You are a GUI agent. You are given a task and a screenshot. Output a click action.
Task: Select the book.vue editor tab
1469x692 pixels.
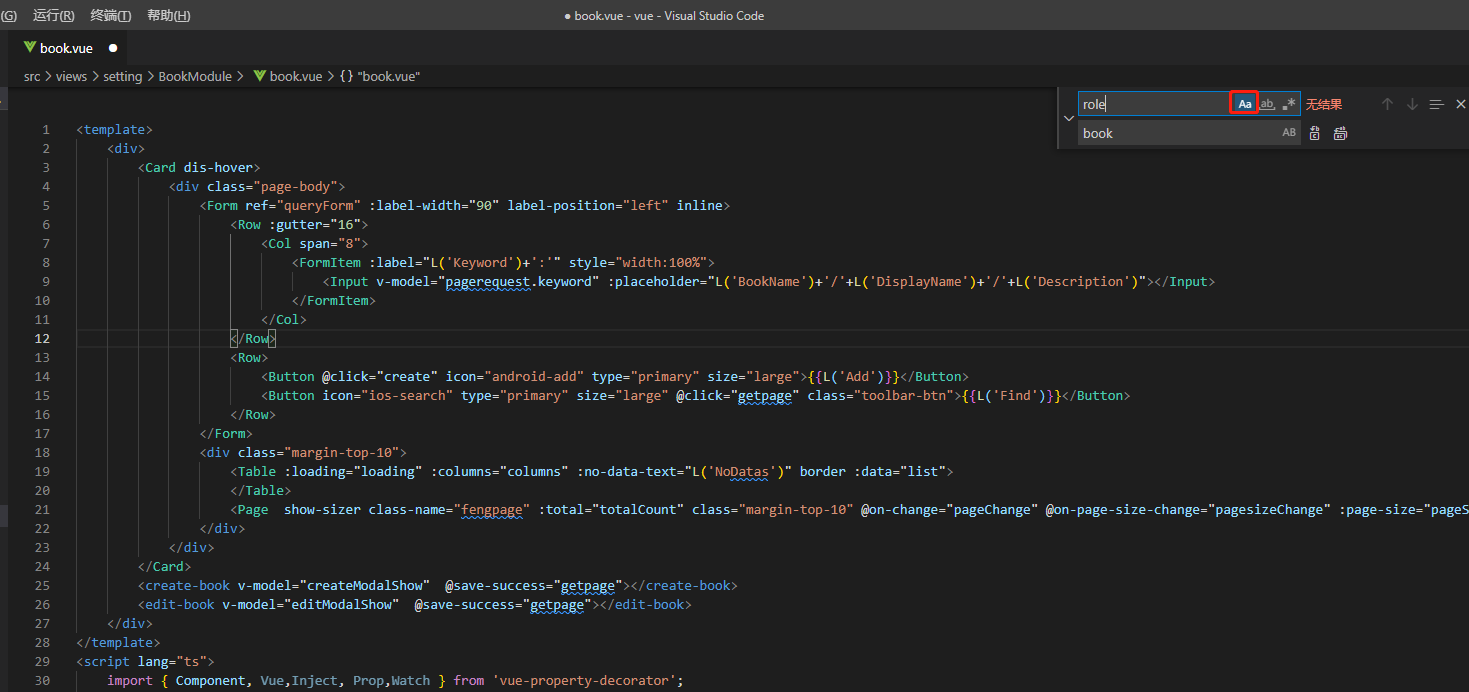tap(66, 48)
